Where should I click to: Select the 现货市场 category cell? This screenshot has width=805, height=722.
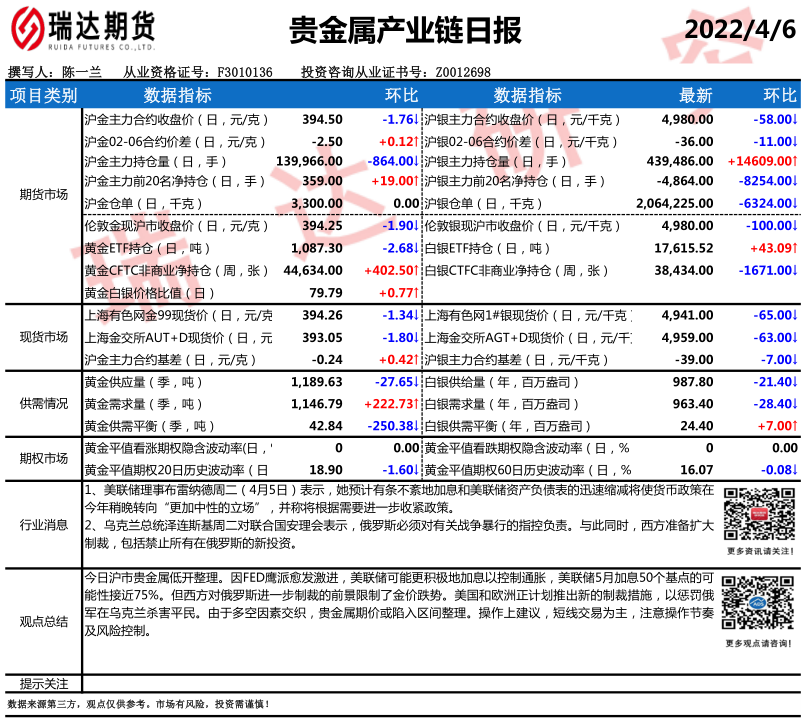(x=43, y=337)
